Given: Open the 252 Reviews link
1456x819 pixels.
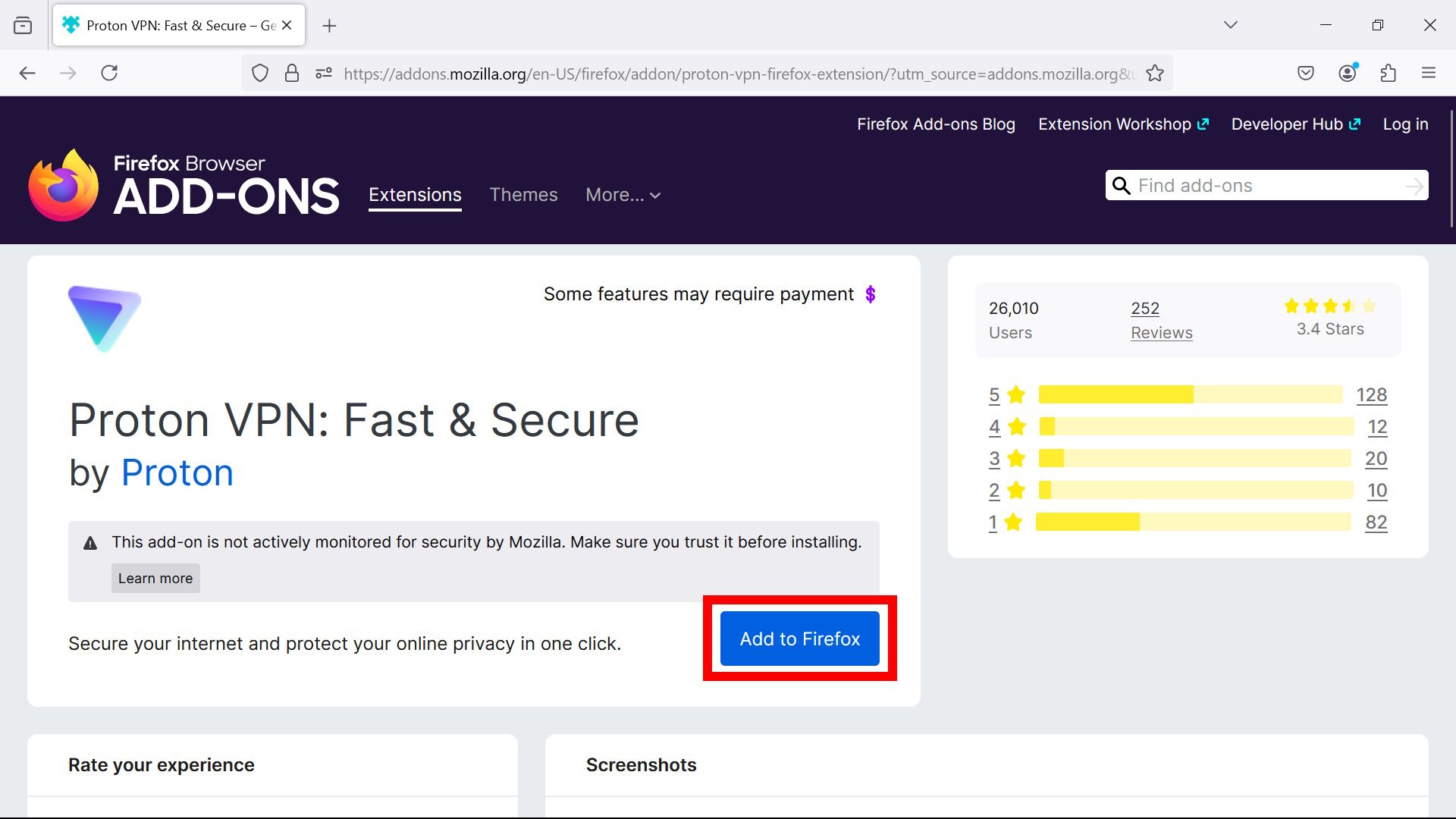Looking at the screenshot, I should pos(1161,320).
